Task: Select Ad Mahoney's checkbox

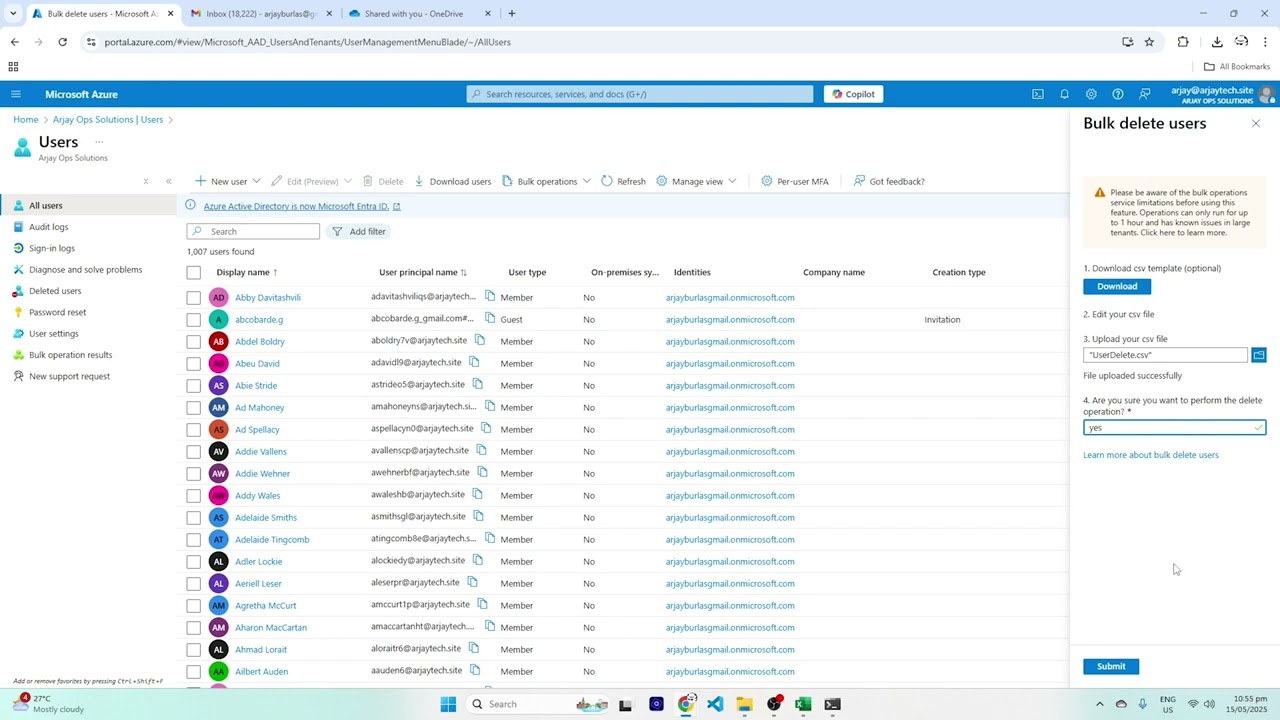Action: [x=193, y=407]
